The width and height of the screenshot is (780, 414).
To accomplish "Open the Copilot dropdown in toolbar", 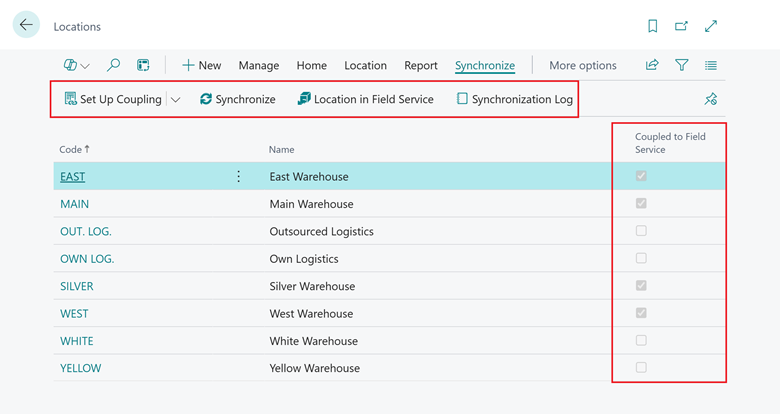I will (x=77, y=65).
